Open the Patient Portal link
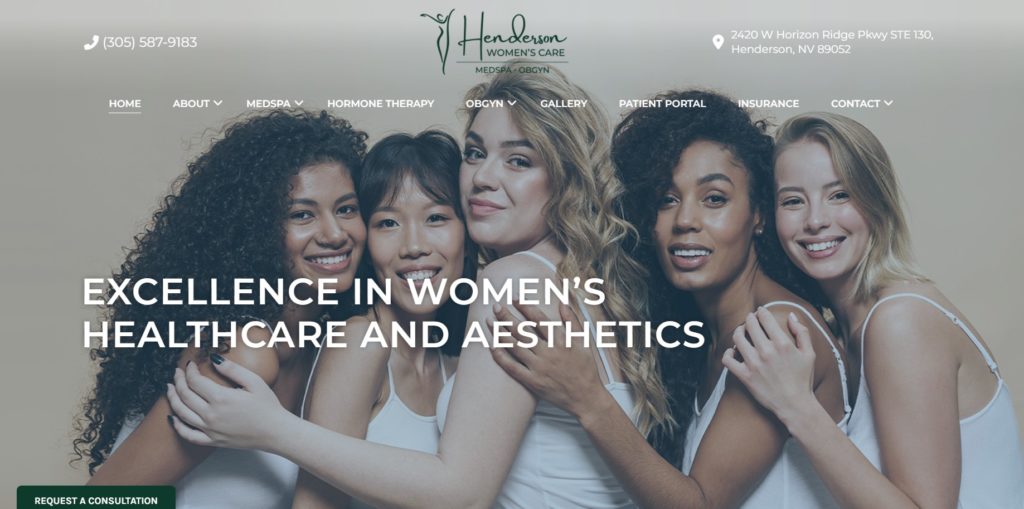Viewport: 1024px width, 509px height. click(662, 103)
